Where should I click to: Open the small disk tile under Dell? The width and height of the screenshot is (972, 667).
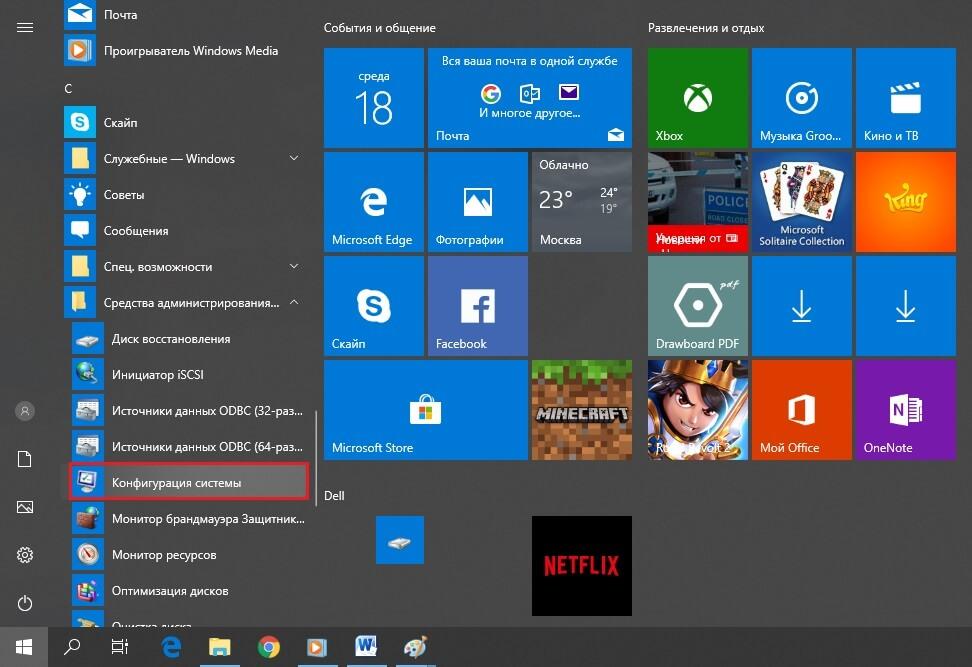[400, 540]
